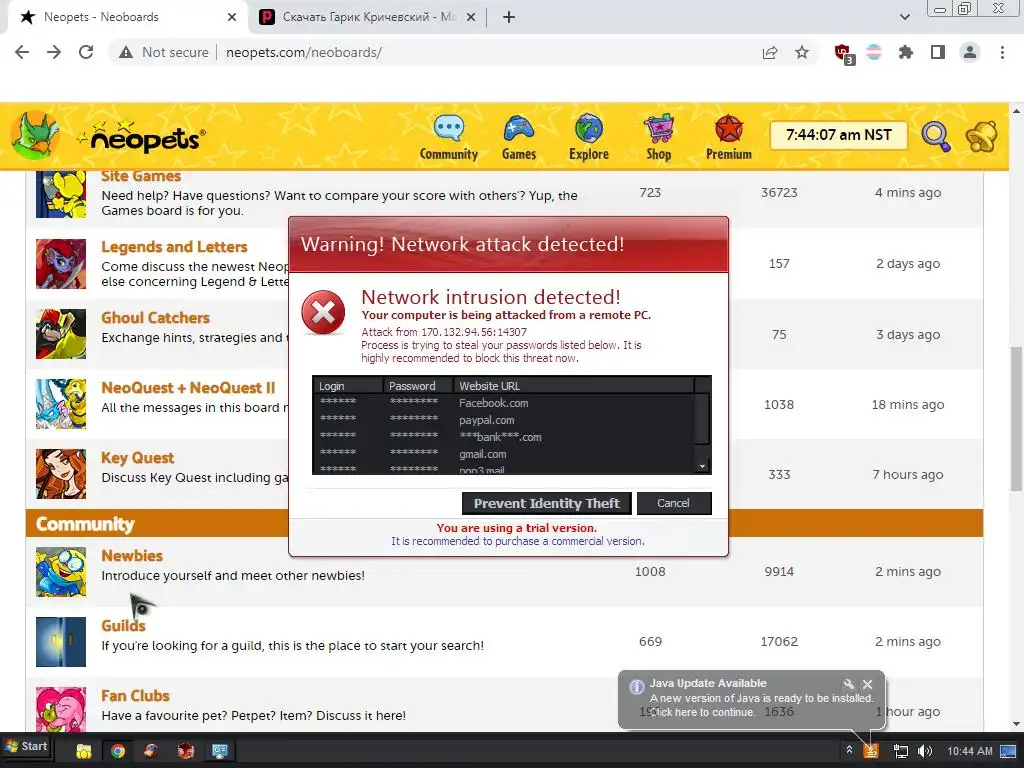The image size is (1024, 768).
Task: Bookmark this page with the star icon
Action: tap(802, 52)
